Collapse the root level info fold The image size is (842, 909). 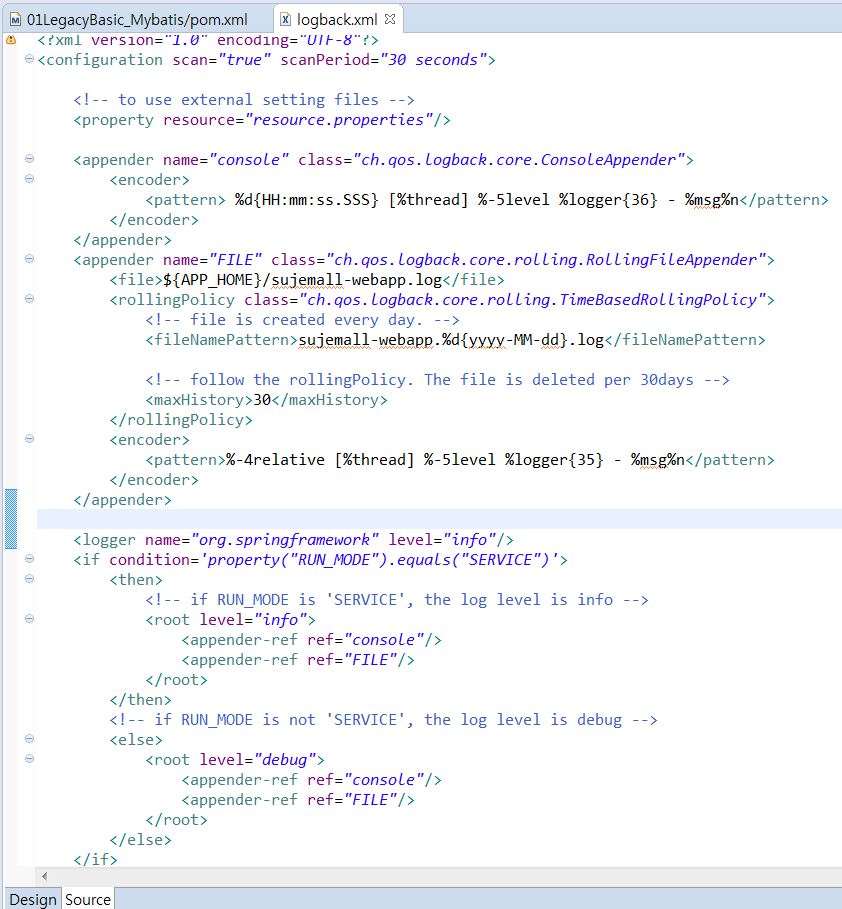coord(30,619)
